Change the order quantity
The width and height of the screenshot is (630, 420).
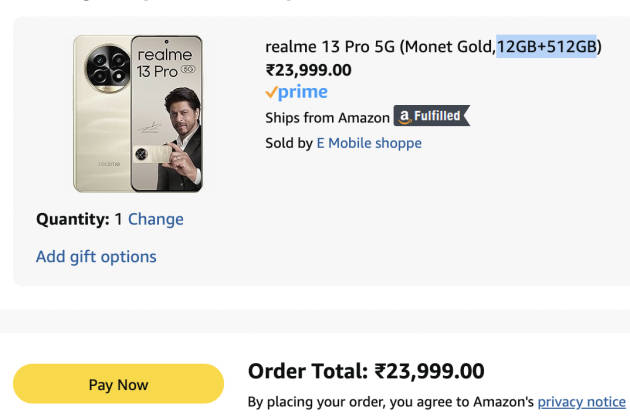pos(155,219)
